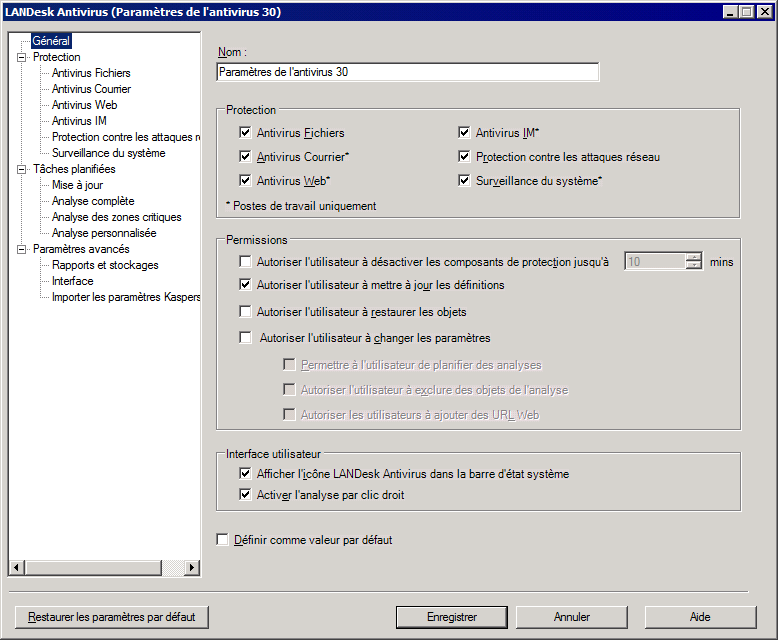This screenshot has width=778, height=640.
Task: Decrease the minutes spinner value
Action: click(x=694, y=265)
